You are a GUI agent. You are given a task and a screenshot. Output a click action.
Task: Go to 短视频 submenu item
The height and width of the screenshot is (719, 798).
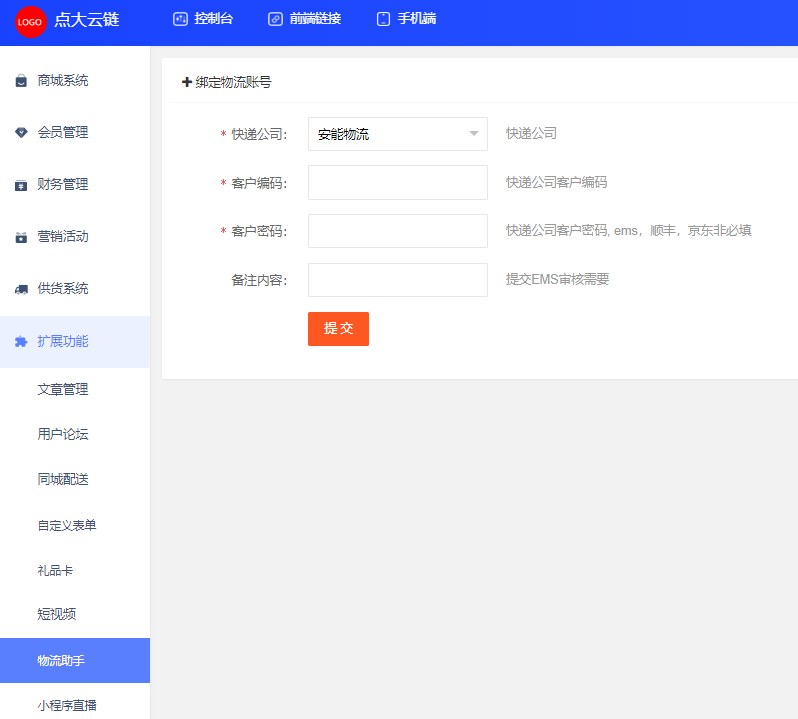click(75, 614)
